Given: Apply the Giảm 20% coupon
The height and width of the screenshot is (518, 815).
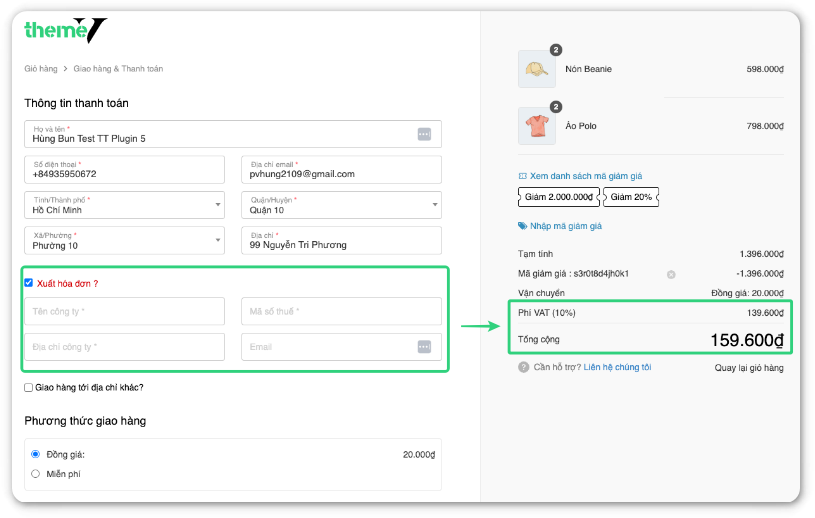Looking at the screenshot, I should point(631,197).
